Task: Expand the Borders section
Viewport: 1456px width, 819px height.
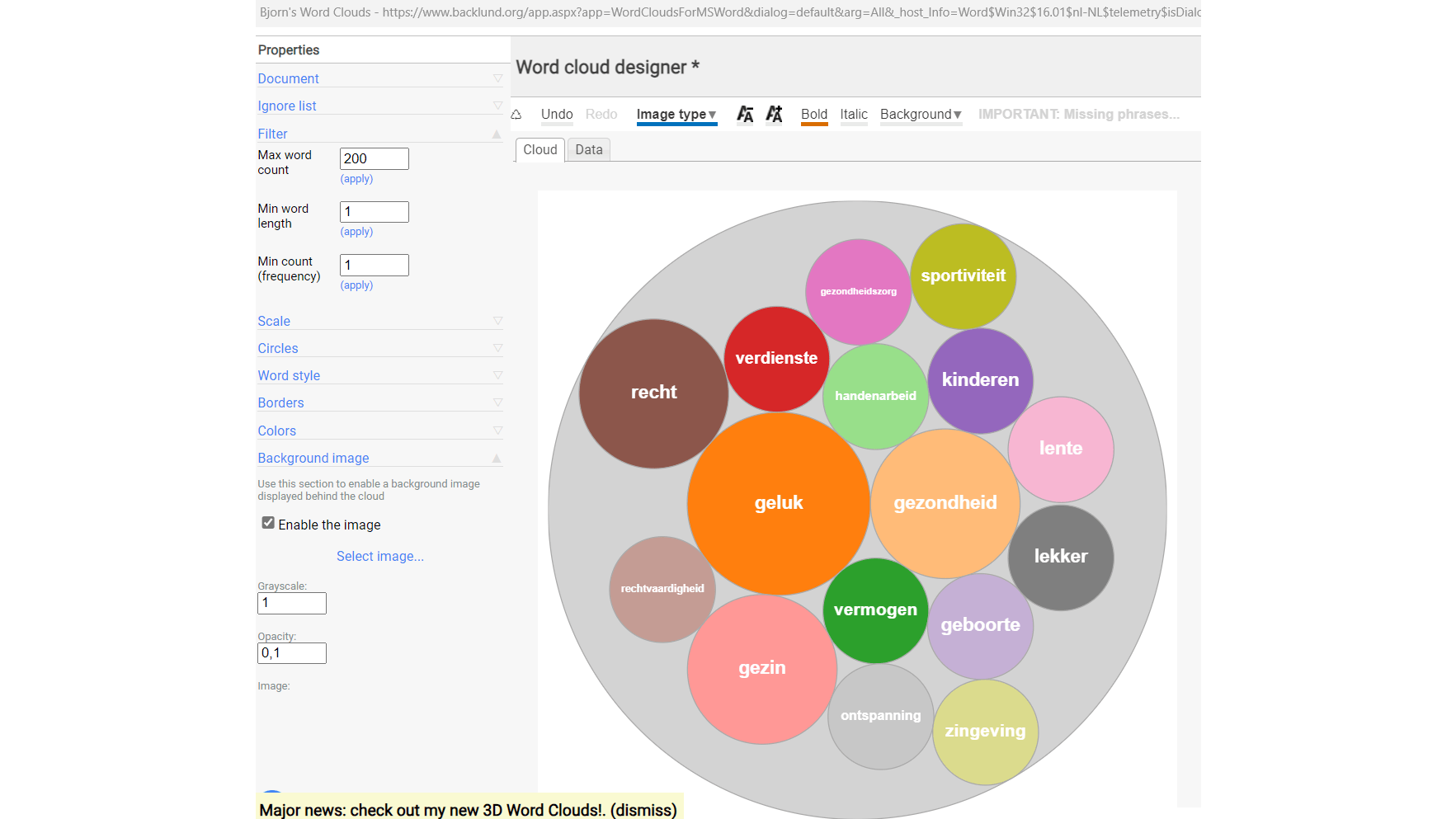Action: pos(379,402)
